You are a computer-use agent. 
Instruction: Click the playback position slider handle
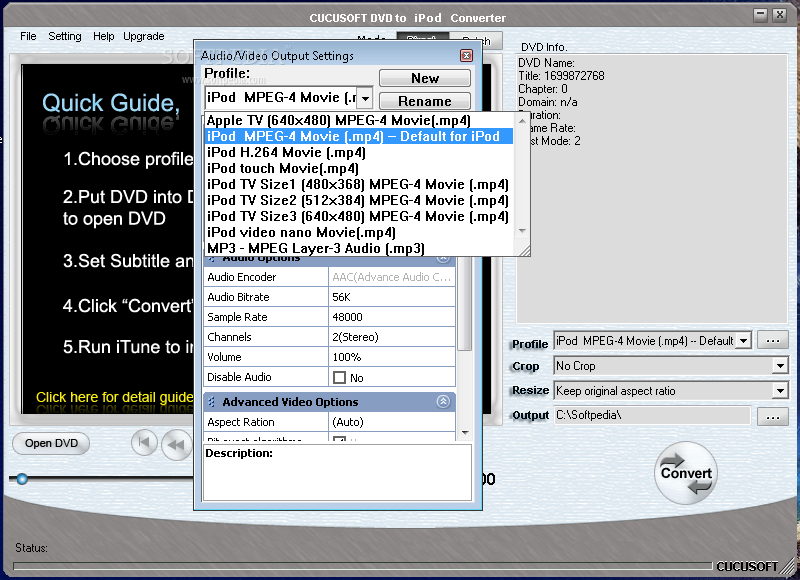coord(21,479)
